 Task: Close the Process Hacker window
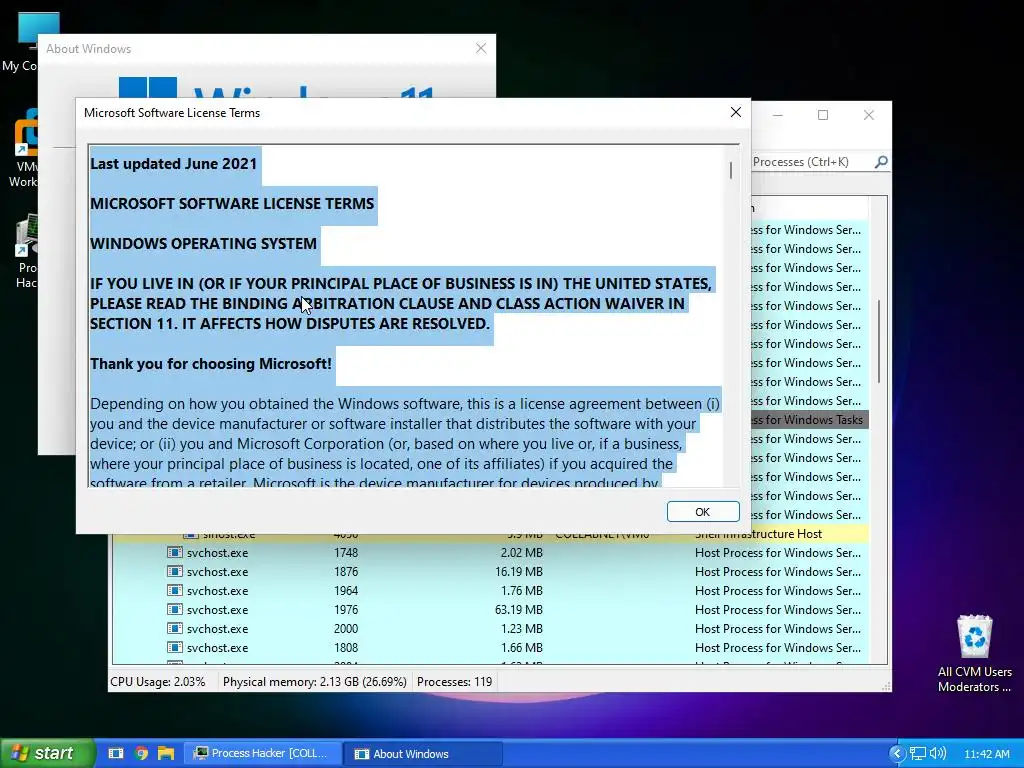tap(869, 115)
